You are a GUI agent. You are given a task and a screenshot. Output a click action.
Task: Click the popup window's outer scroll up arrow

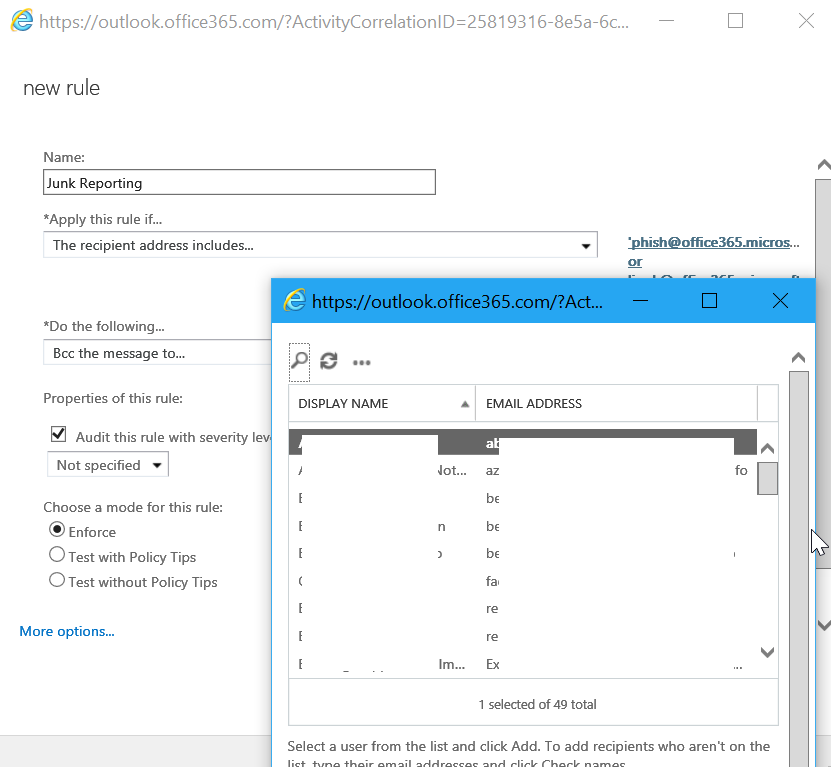(798, 357)
